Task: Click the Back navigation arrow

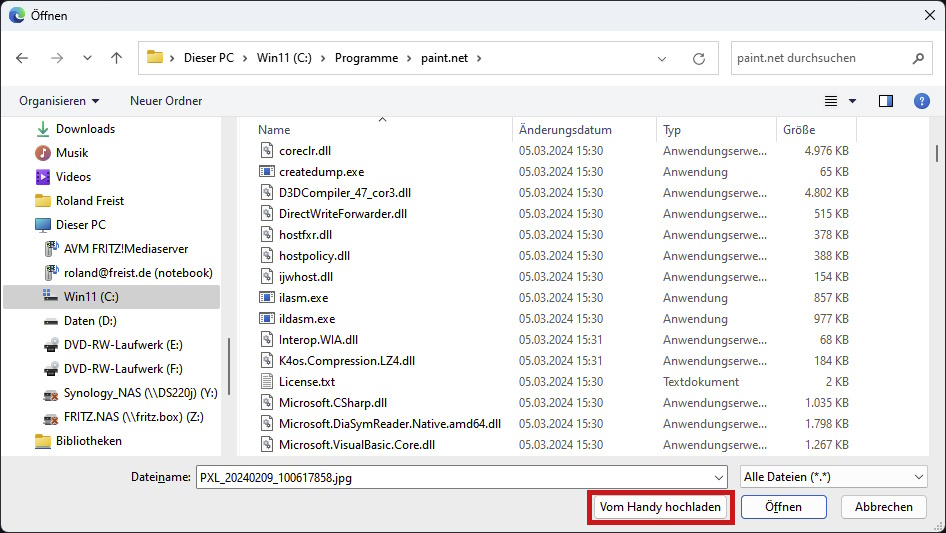Action: pos(23,58)
